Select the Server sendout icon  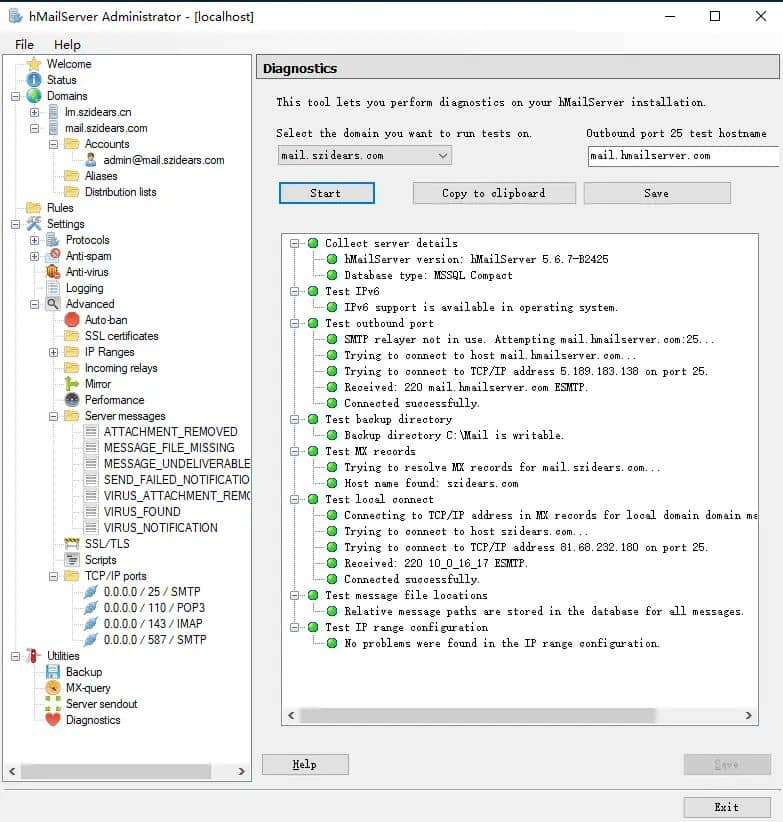click(53, 704)
